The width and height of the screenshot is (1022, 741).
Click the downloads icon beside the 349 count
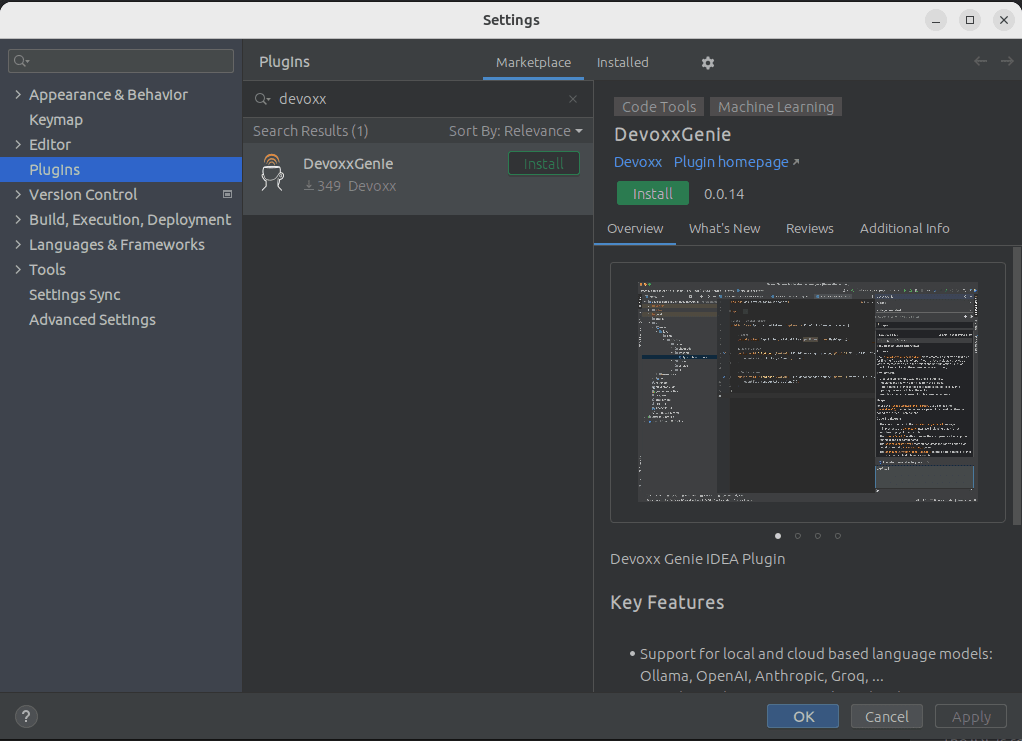coord(312,186)
